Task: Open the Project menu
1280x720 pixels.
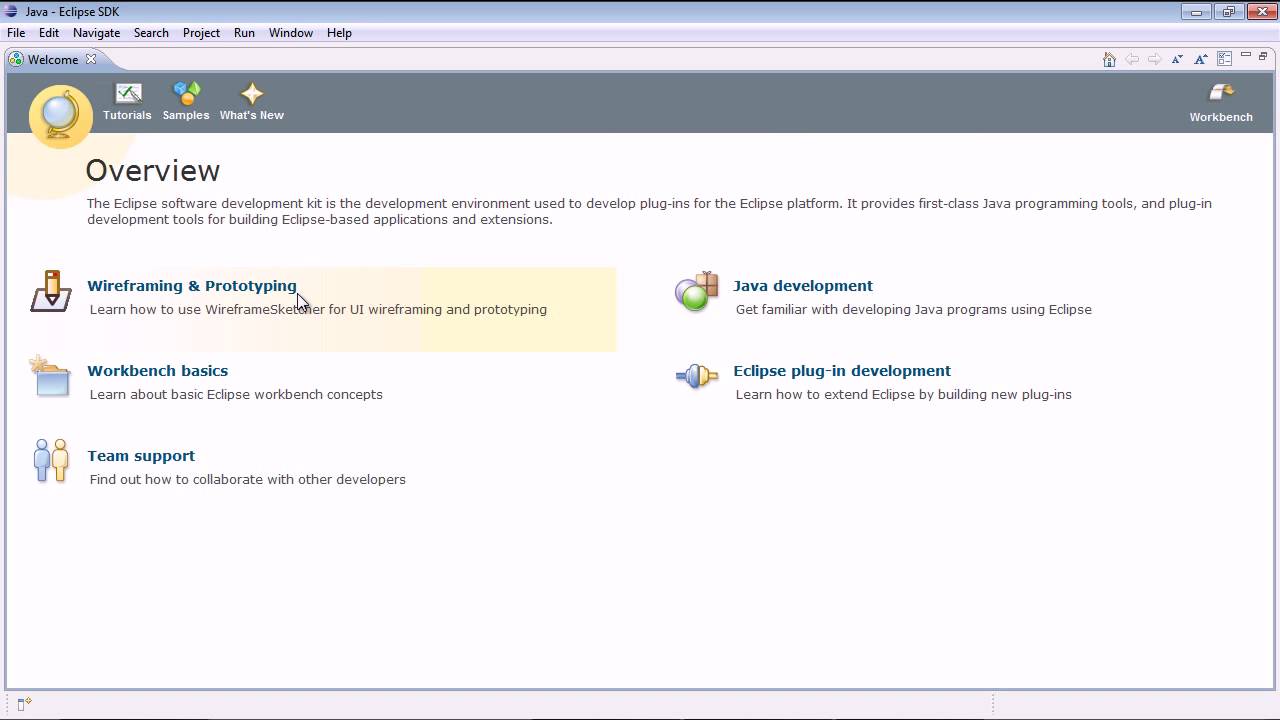Action: click(x=201, y=33)
